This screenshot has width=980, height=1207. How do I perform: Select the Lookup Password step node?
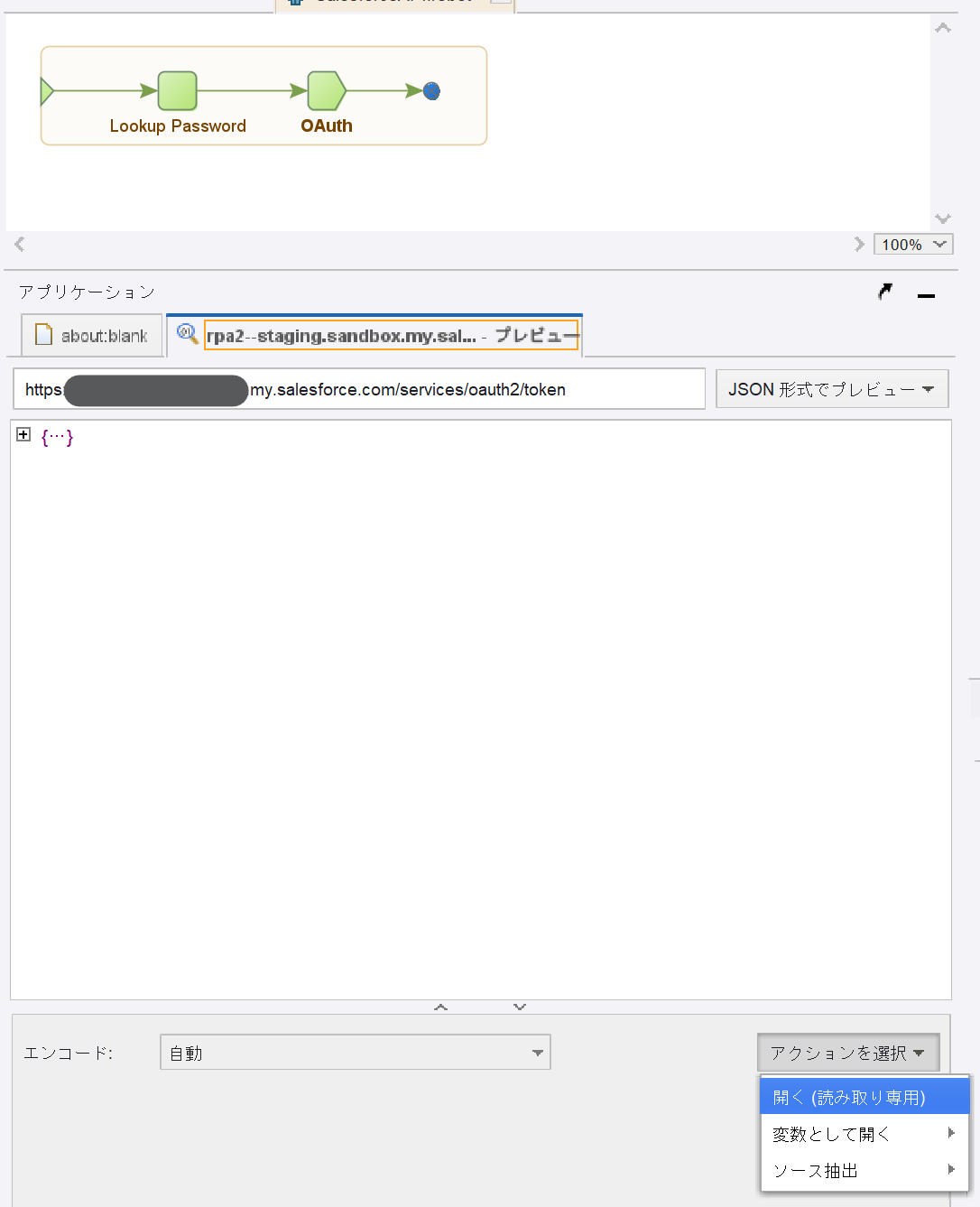pyautogui.click(x=177, y=91)
